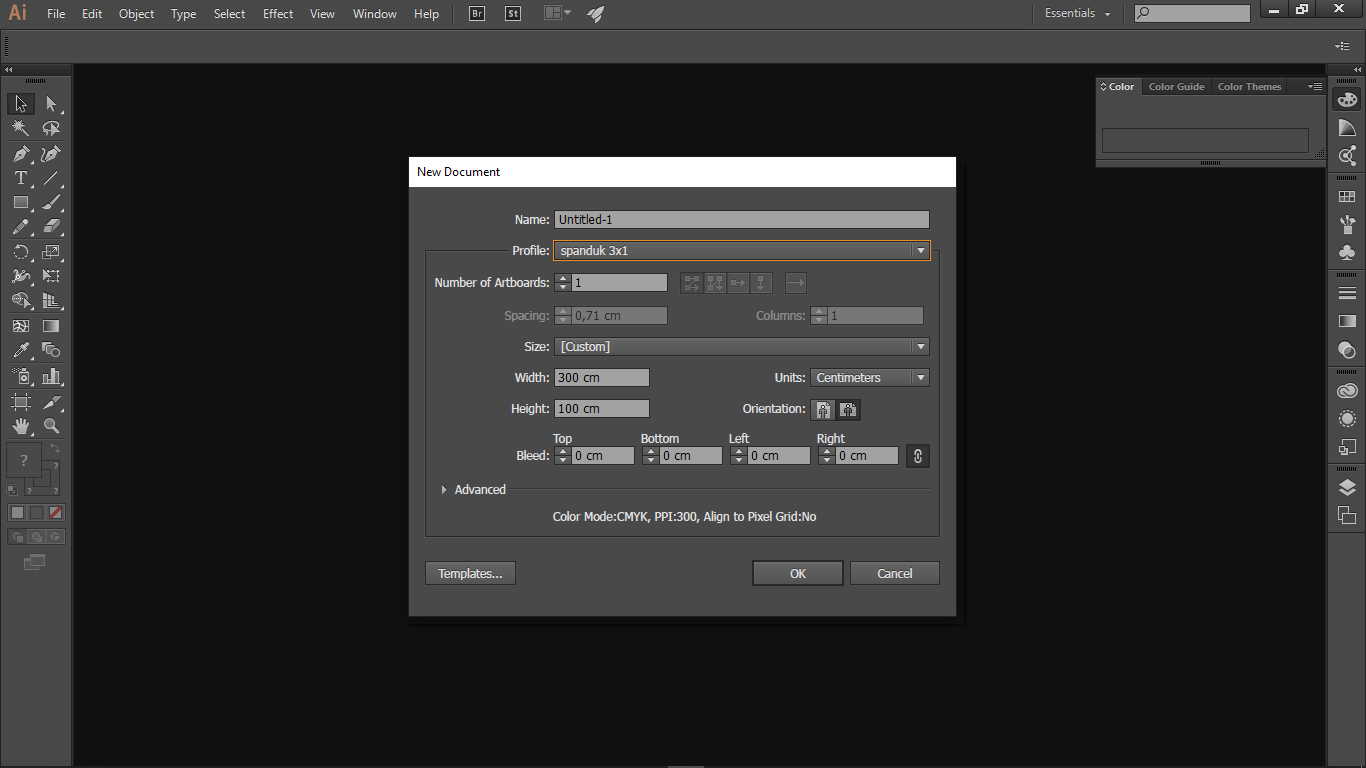Viewport: 1366px width, 768px height.
Task: Click the Fill color box
Action: coord(24,460)
